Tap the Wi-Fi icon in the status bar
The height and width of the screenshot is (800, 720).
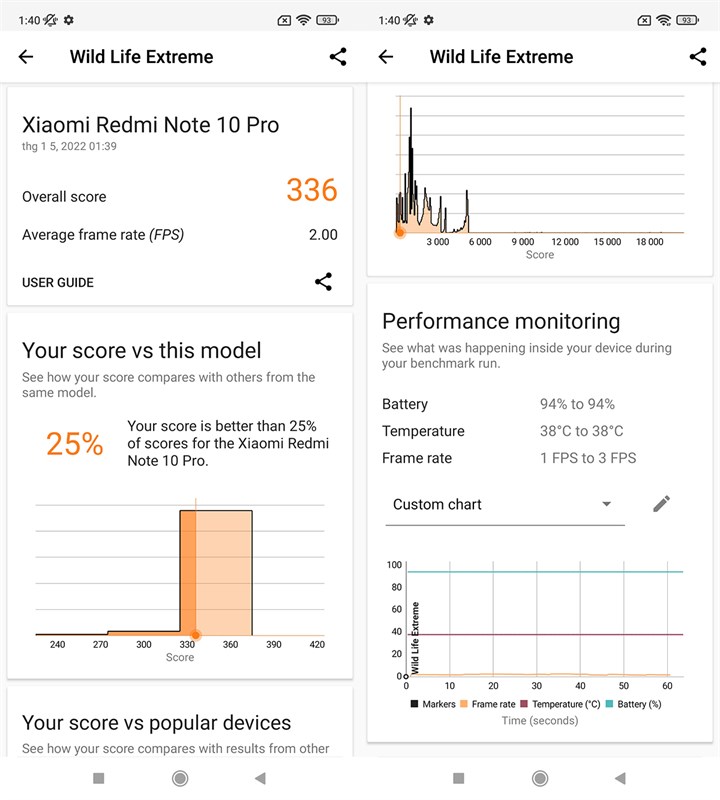click(304, 18)
